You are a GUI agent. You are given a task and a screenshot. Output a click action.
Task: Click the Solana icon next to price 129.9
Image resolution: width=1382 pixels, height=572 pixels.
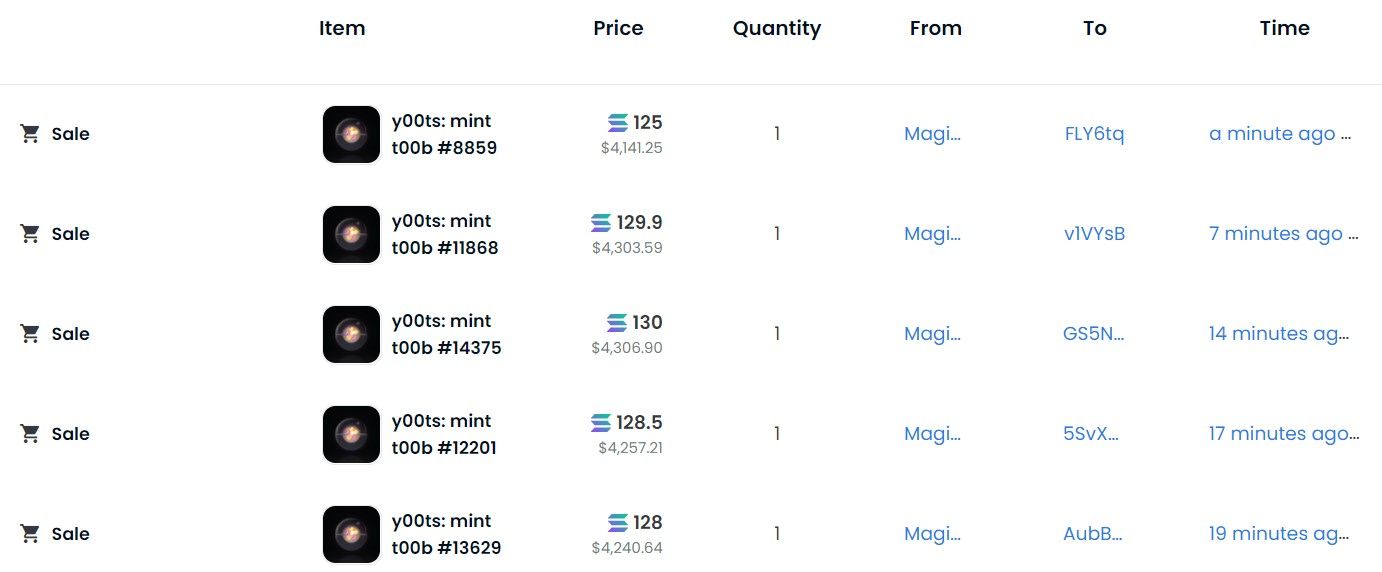601,223
